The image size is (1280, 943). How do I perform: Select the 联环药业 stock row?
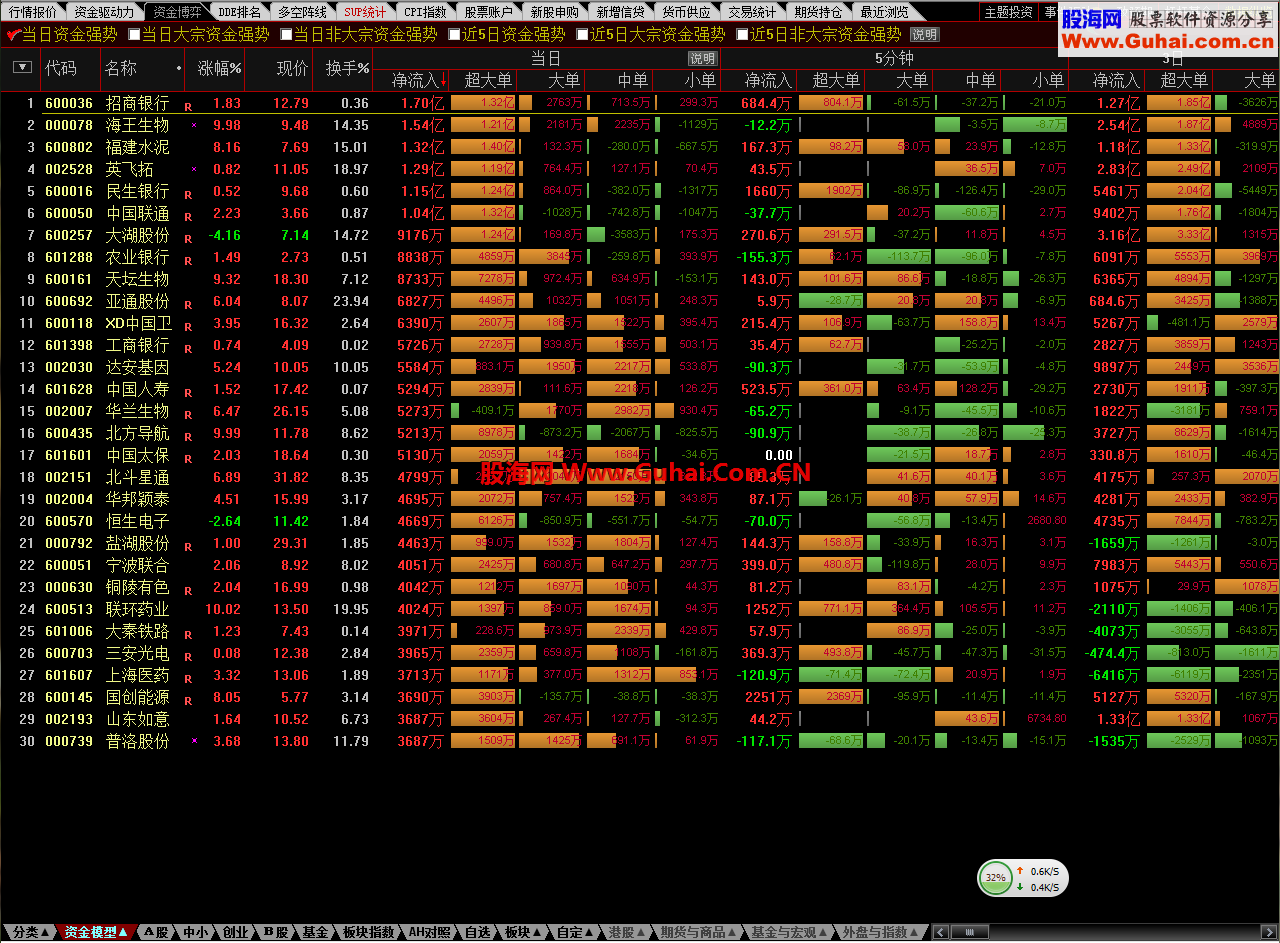(x=640, y=609)
